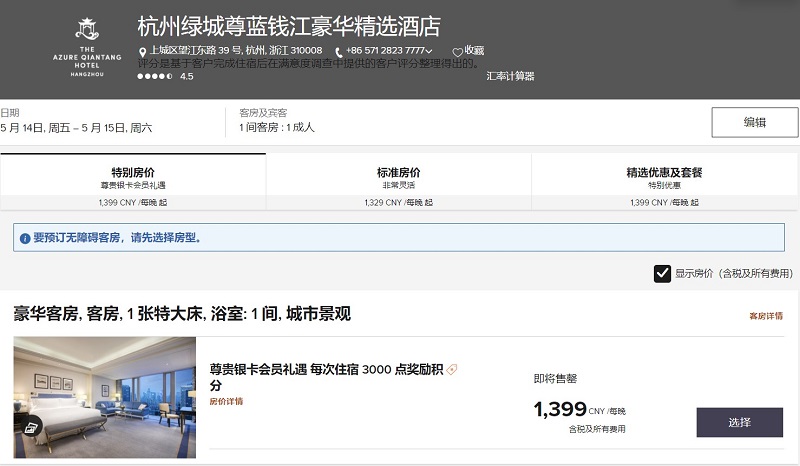
Task: Expand the phone number dropdown chevron
Action: point(429,51)
